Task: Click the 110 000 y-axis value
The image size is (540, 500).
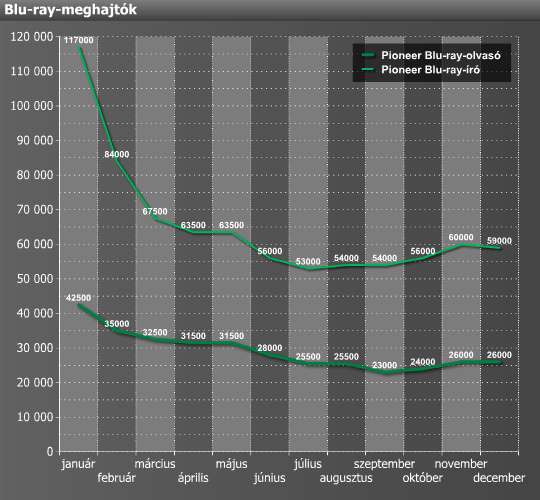Action: pyautogui.click(x=32, y=71)
